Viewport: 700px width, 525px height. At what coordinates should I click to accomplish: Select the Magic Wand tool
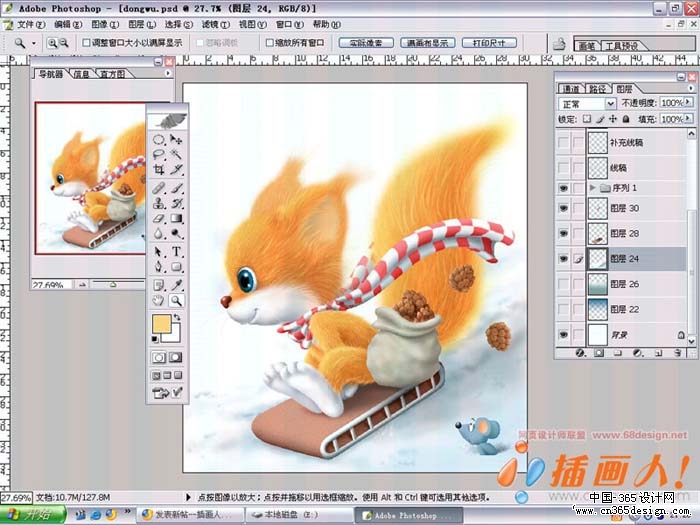[176, 154]
